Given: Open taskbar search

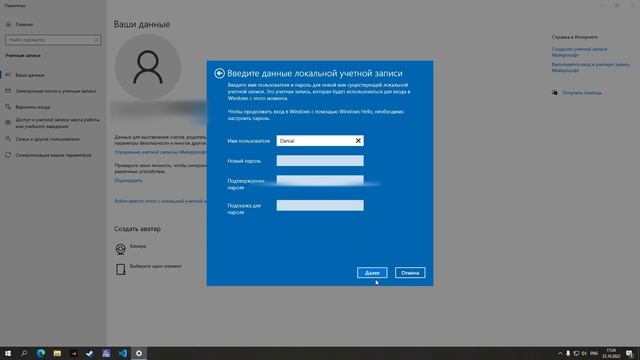Looking at the screenshot, I should point(24,353).
